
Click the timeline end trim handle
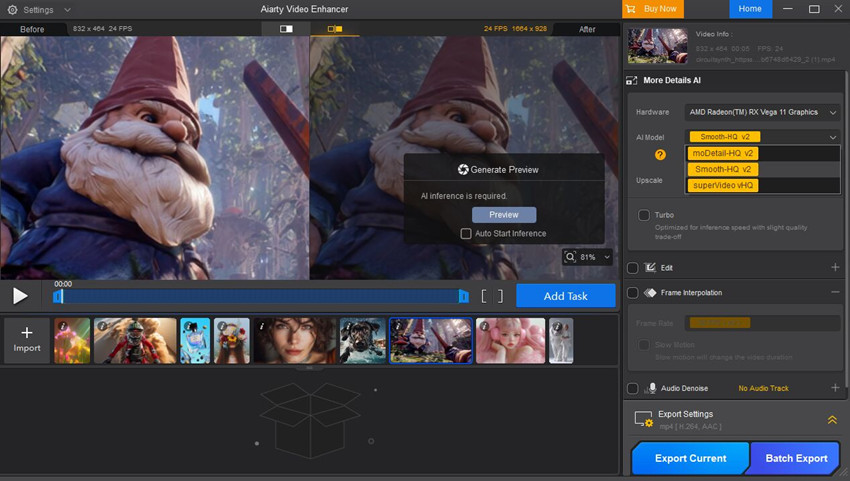tap(463, 296)
